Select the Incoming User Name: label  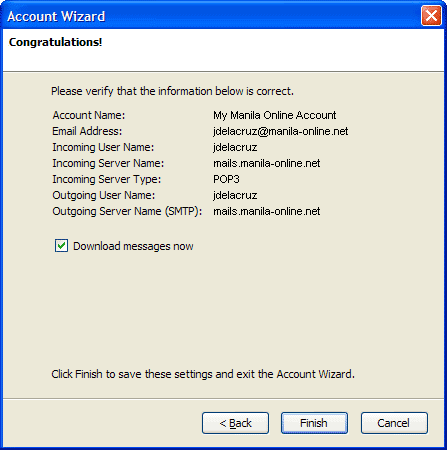tap(103, 147)
